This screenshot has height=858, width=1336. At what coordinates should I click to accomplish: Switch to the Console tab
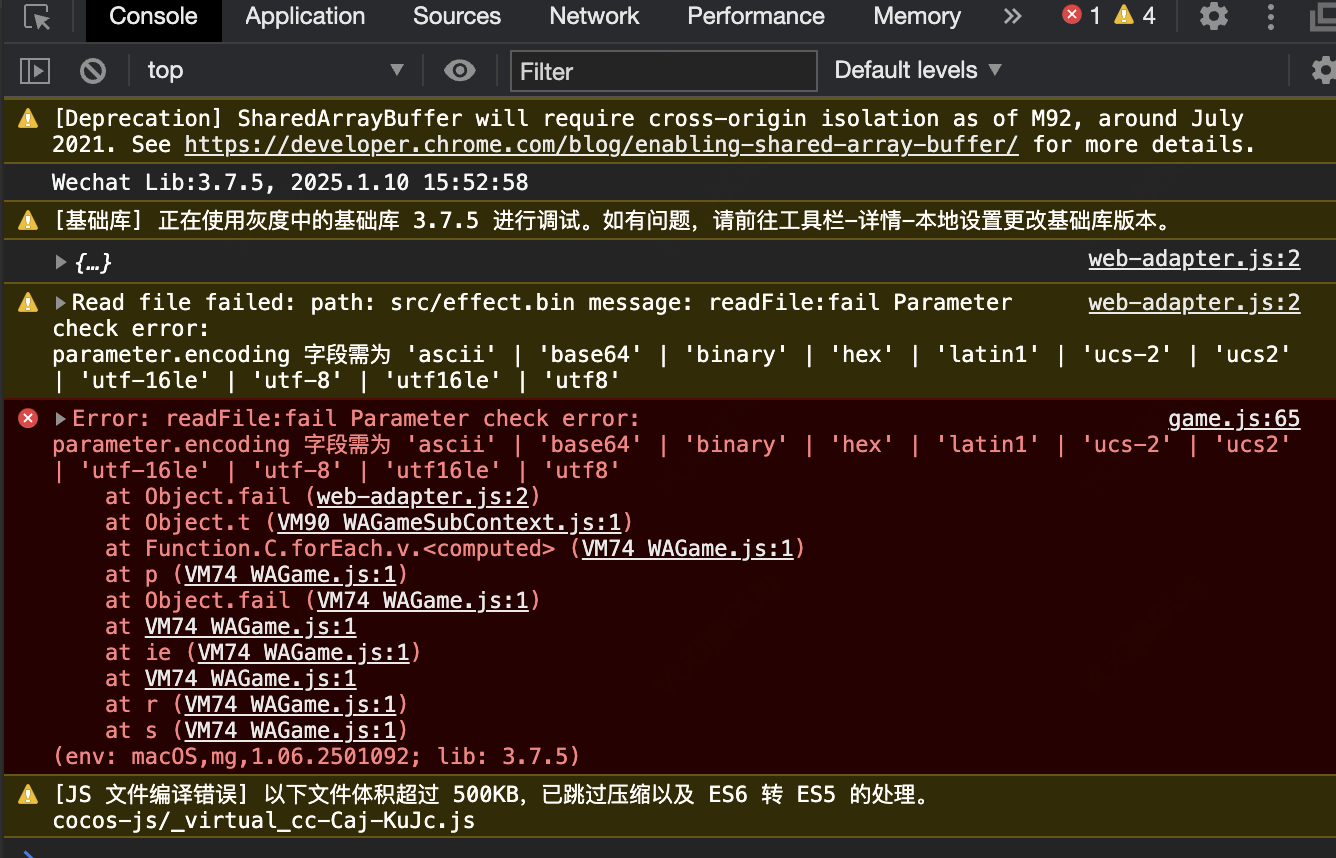pos(153,16)
